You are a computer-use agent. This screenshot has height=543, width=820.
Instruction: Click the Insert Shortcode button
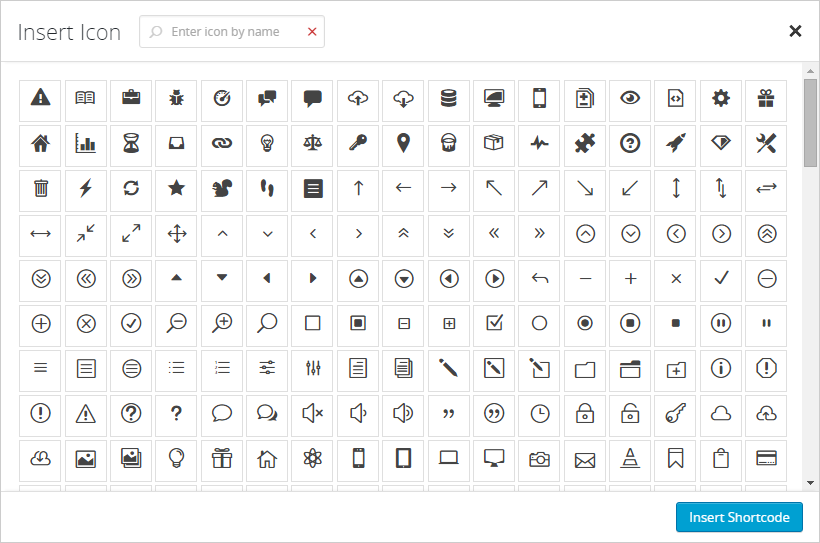739,517
